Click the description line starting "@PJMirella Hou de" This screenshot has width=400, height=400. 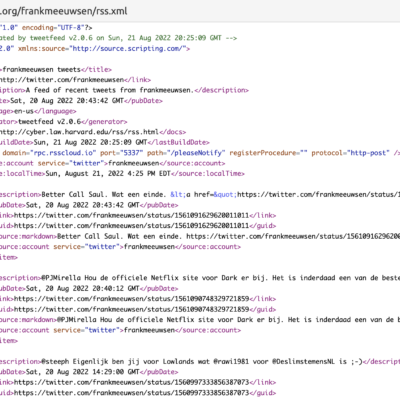[200, 278]
